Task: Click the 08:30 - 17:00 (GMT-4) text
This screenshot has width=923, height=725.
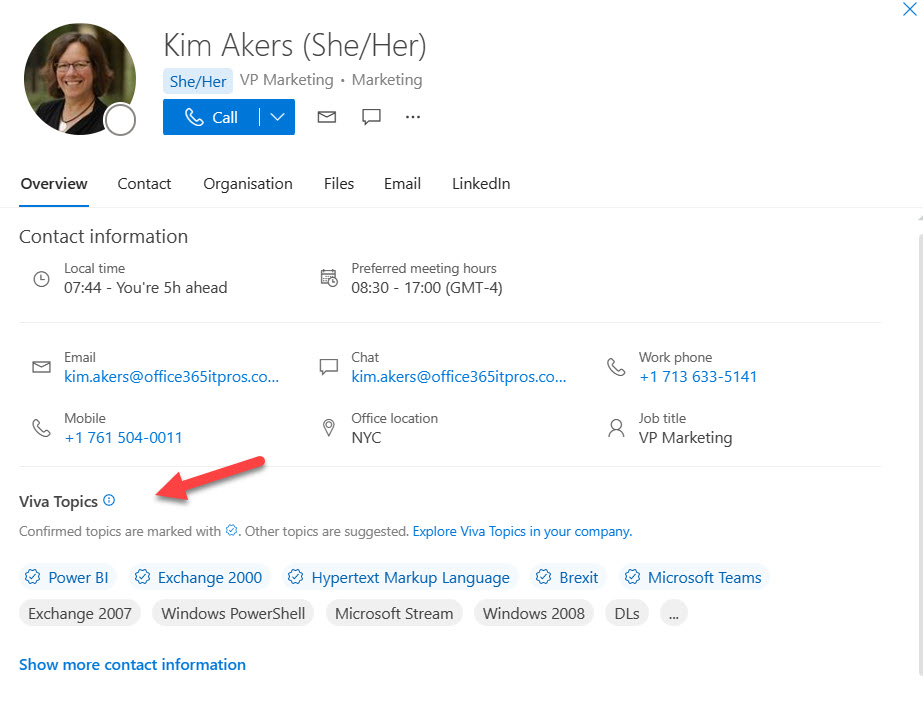Action: click(427, 288)
